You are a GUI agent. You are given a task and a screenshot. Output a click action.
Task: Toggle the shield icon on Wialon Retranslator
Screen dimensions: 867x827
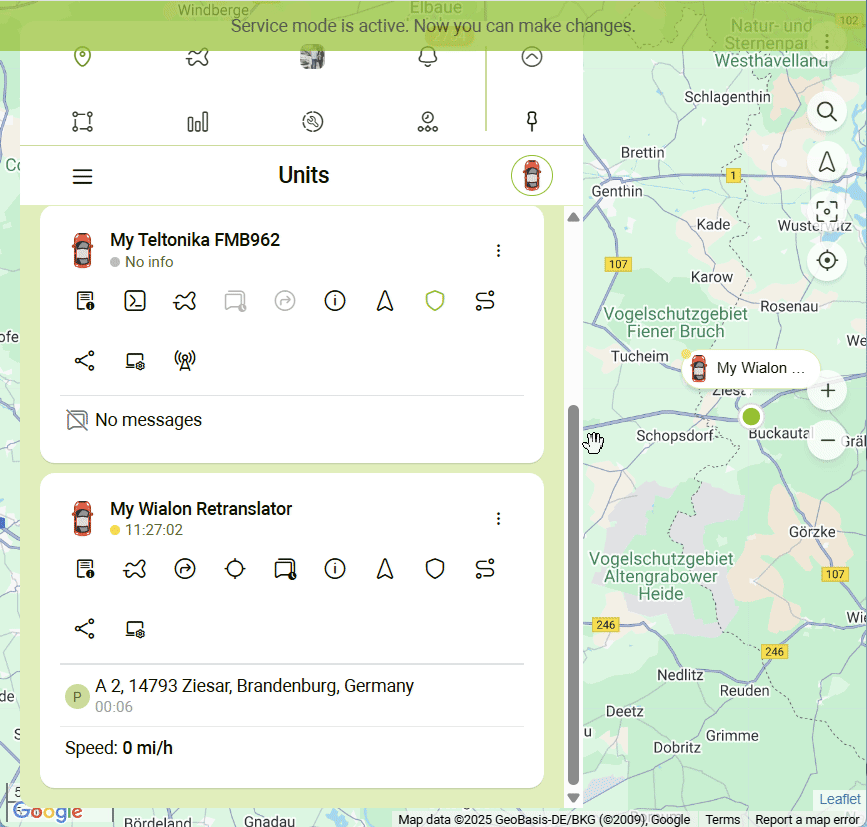coord(435,569)
